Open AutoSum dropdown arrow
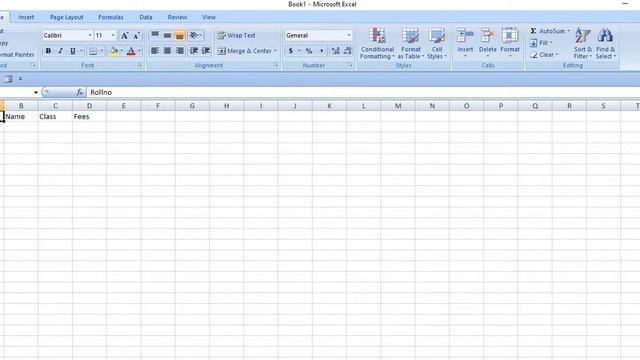 (x=569, y=31)
